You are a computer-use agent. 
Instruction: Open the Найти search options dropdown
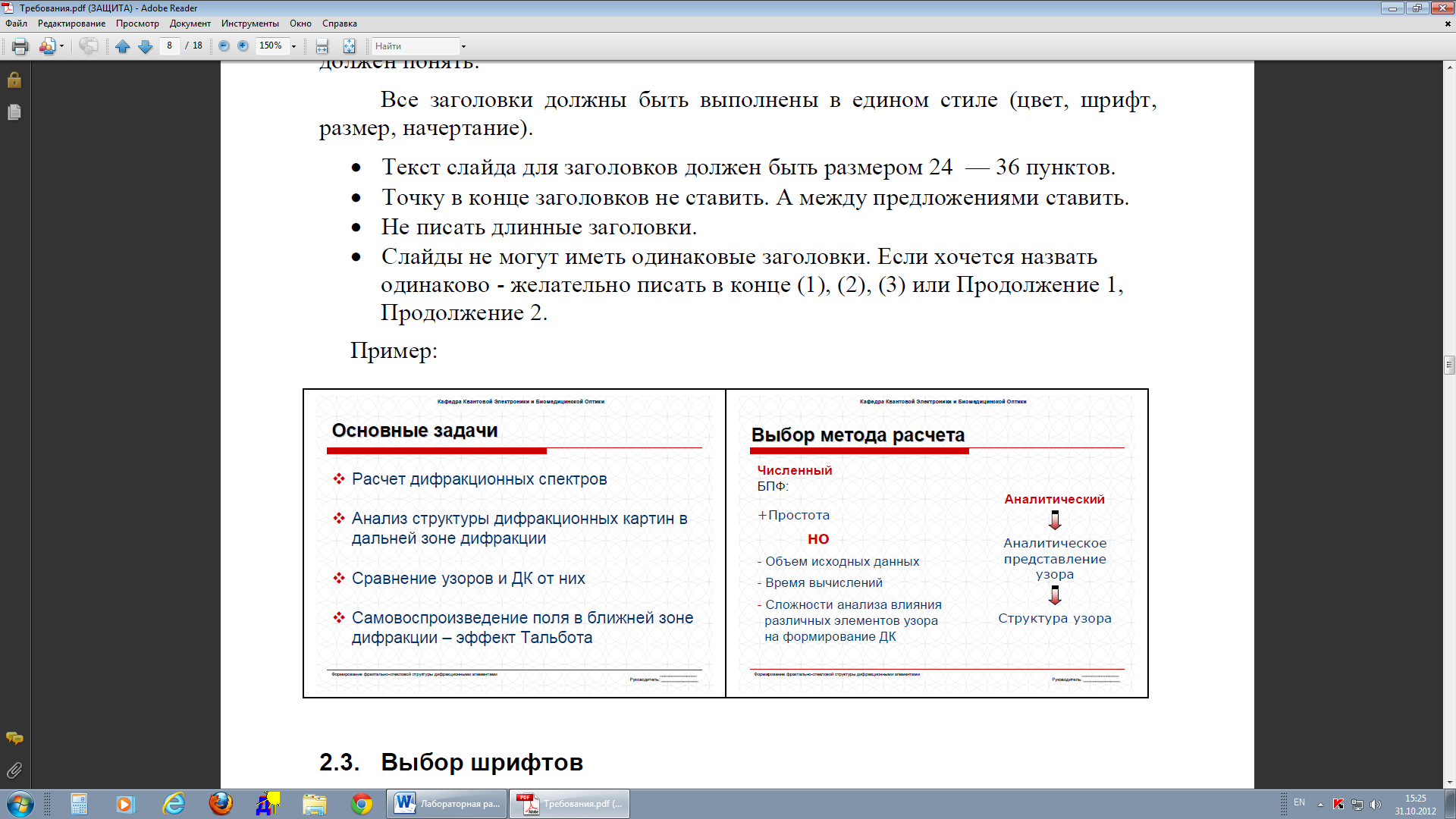click(463, 46)
